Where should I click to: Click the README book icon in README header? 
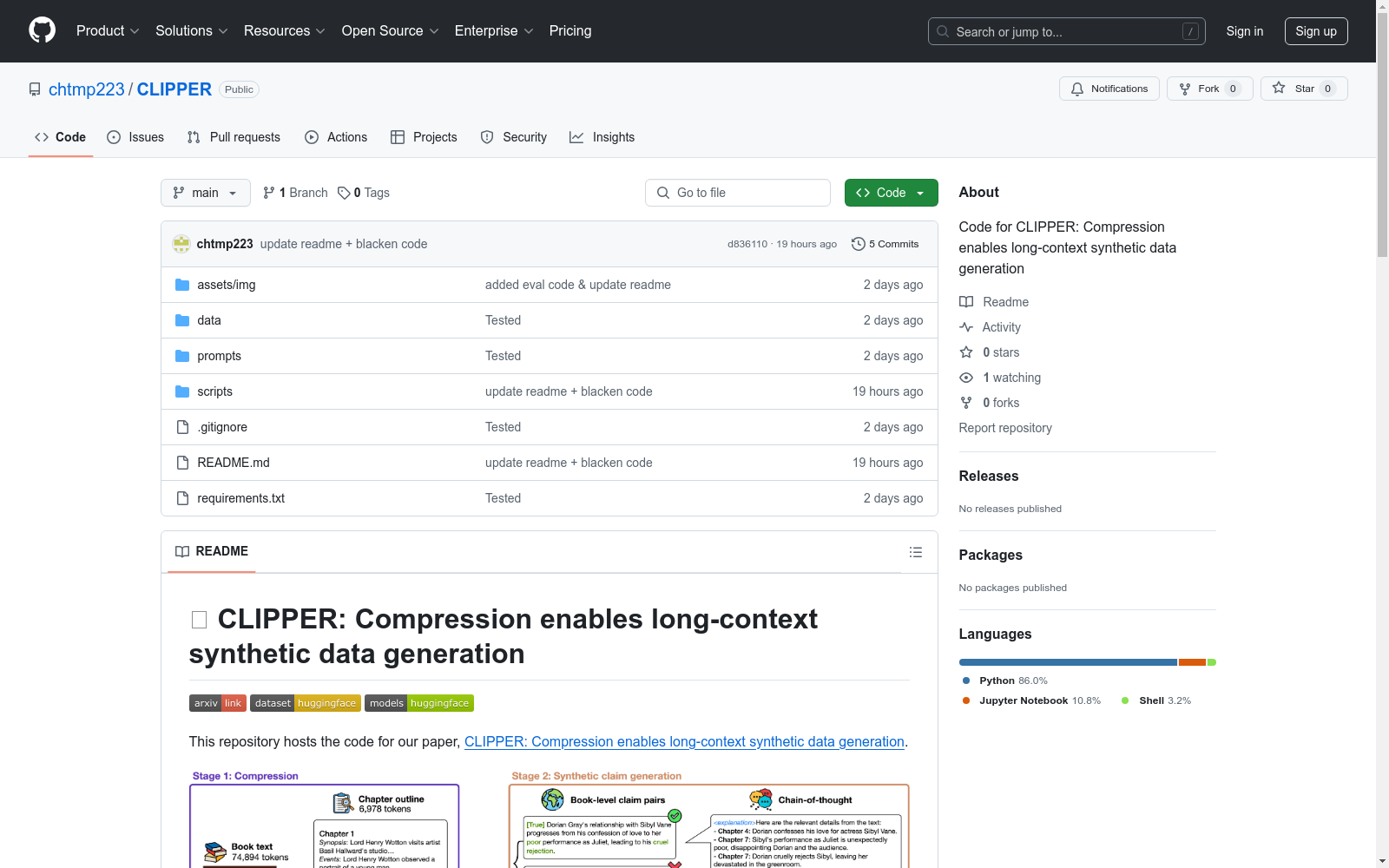[182, 551]
